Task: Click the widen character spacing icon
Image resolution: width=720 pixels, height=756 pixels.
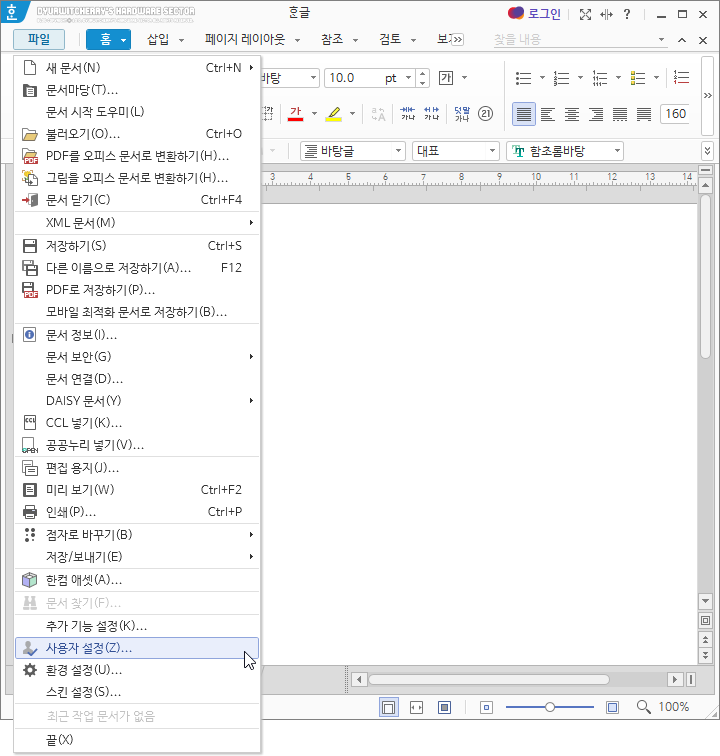Action: [x=432, y=114]
